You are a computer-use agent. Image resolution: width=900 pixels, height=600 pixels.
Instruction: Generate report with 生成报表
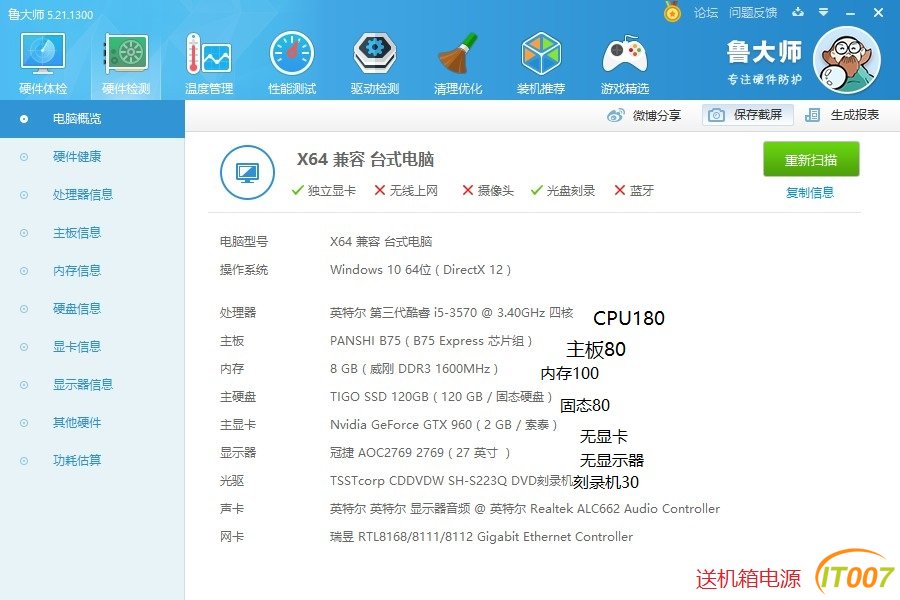[841, 115]
